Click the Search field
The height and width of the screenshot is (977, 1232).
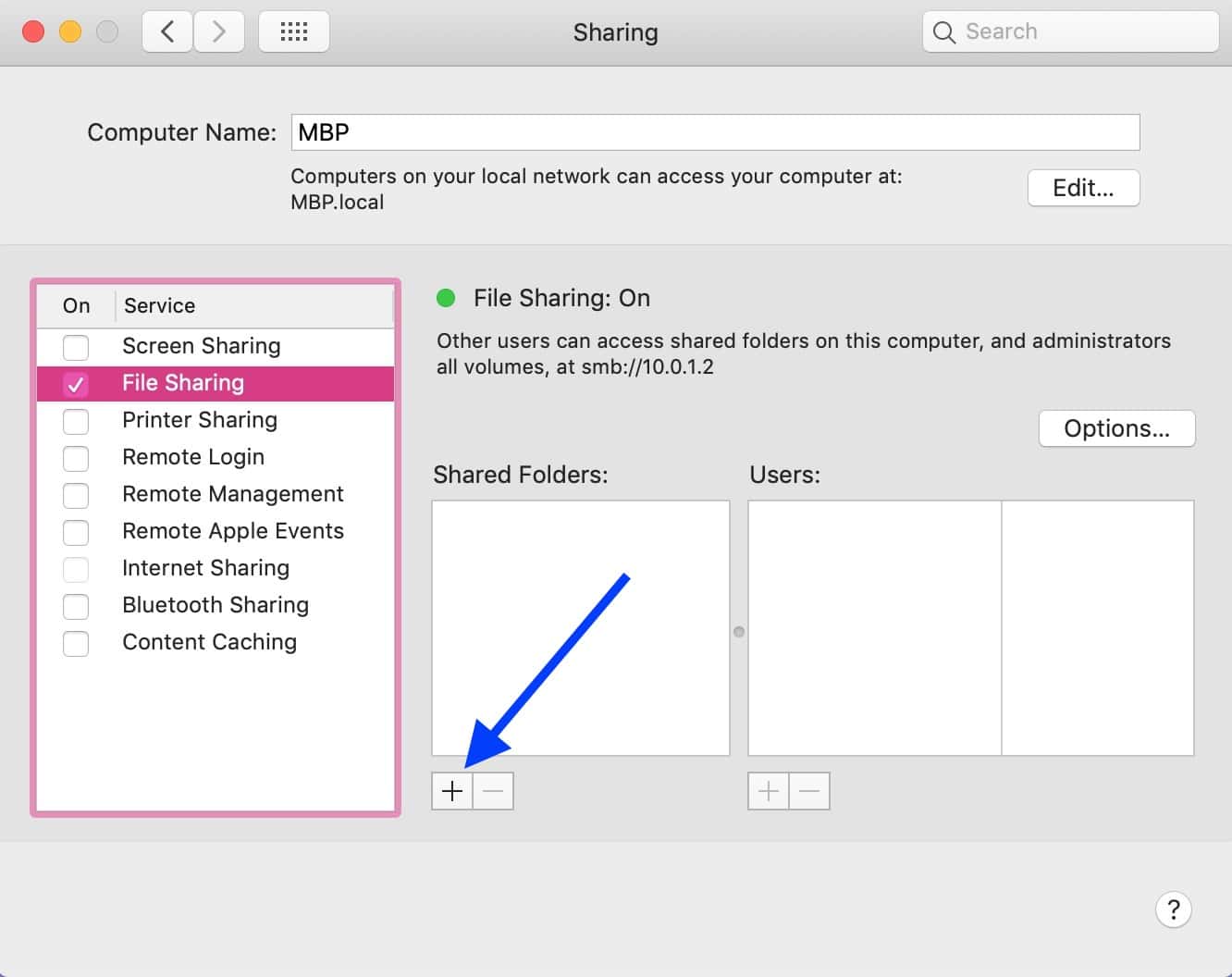1070,32
